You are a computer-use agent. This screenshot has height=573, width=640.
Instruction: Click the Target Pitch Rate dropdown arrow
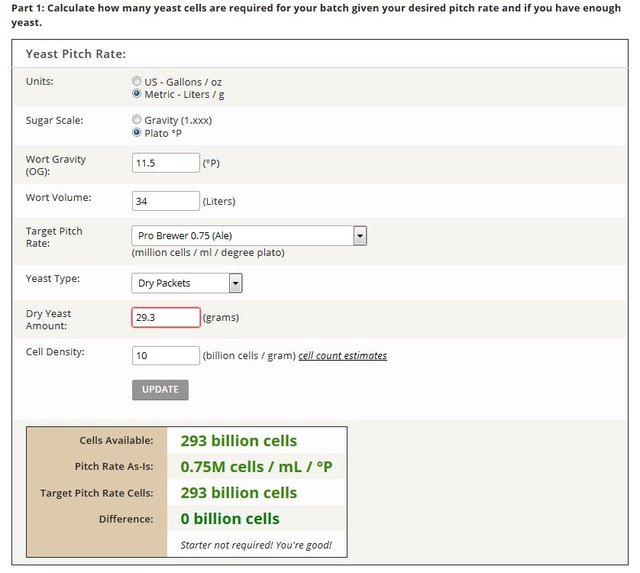(x=360, y=235)
